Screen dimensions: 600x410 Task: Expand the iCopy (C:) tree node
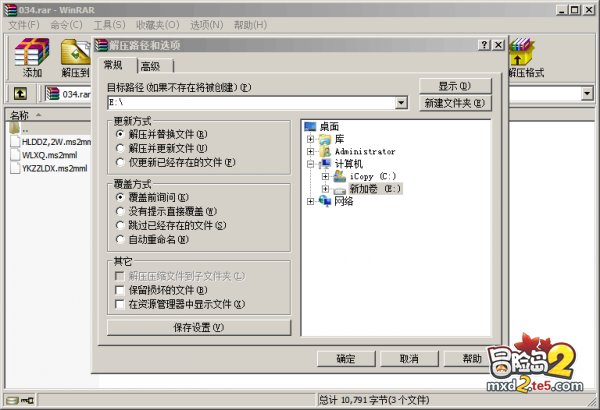pos(325,176)
